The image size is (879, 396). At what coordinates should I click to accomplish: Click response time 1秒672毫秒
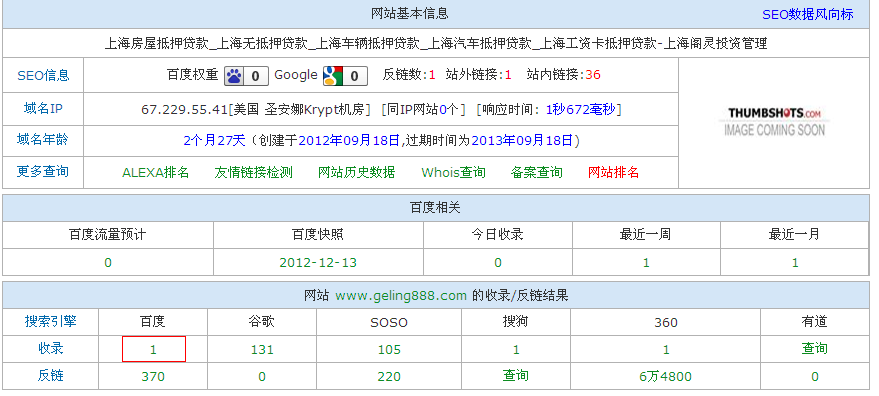pos(581,109)
